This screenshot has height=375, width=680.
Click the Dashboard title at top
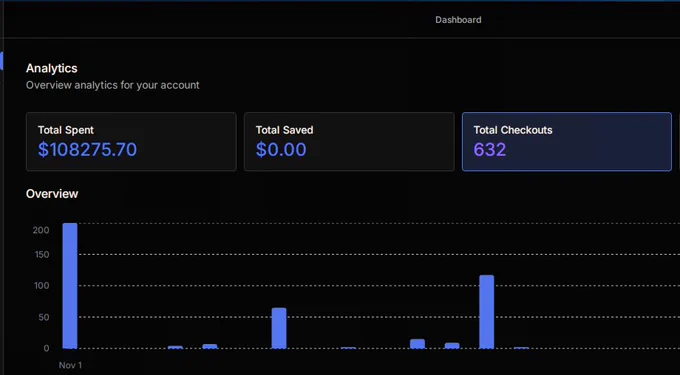(458, 20)
